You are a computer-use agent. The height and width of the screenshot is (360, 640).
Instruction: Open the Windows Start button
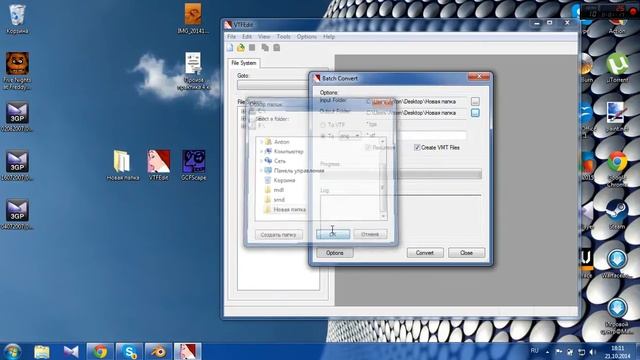coord(12,351)
